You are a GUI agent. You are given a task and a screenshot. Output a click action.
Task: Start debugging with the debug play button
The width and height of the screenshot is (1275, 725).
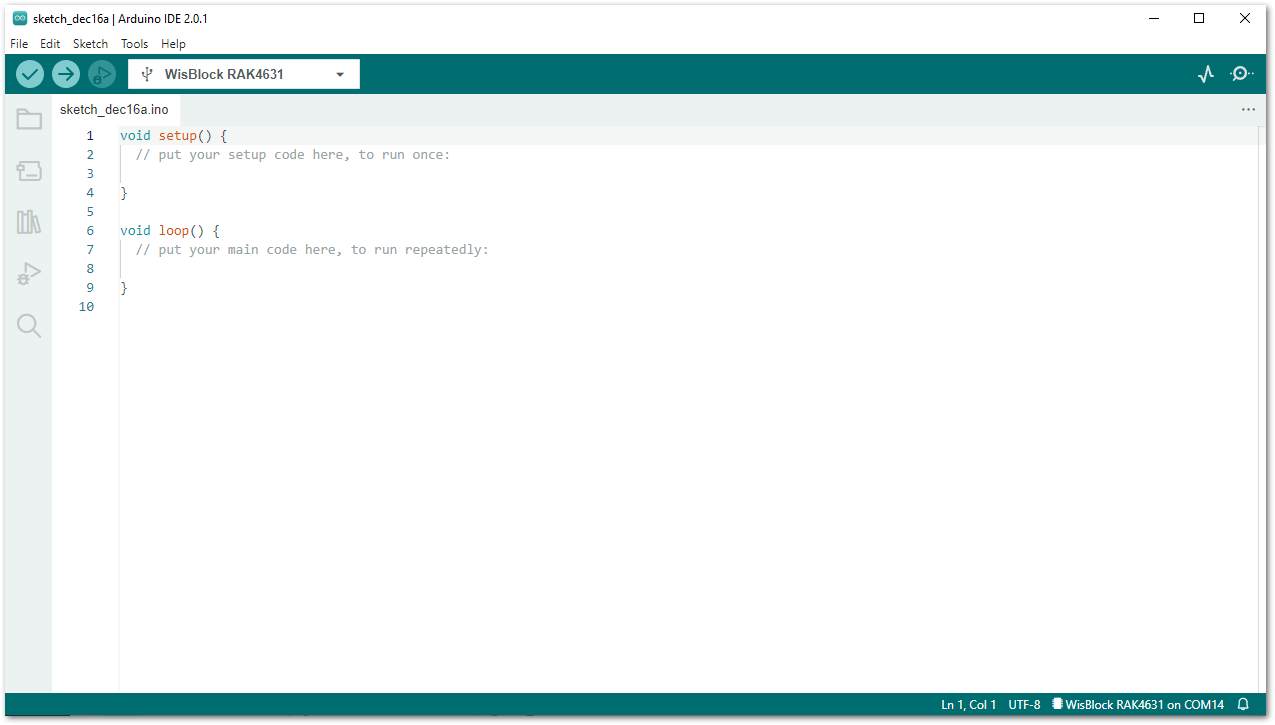pos(102,74)
